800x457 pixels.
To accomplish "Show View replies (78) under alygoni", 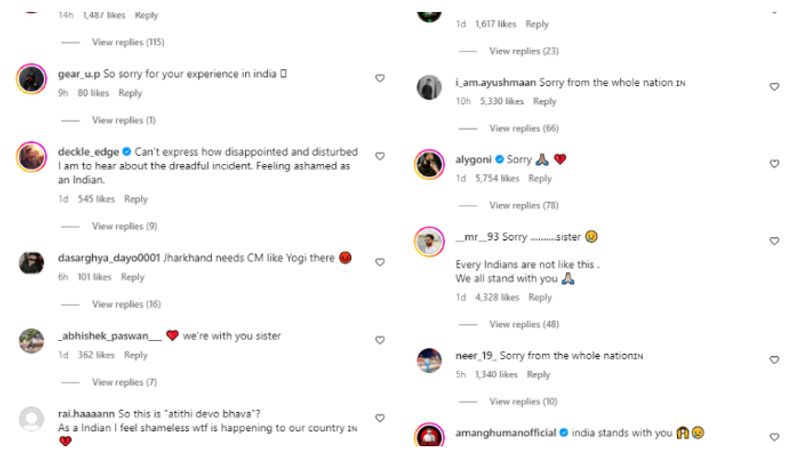I will [x=523, y=205].
